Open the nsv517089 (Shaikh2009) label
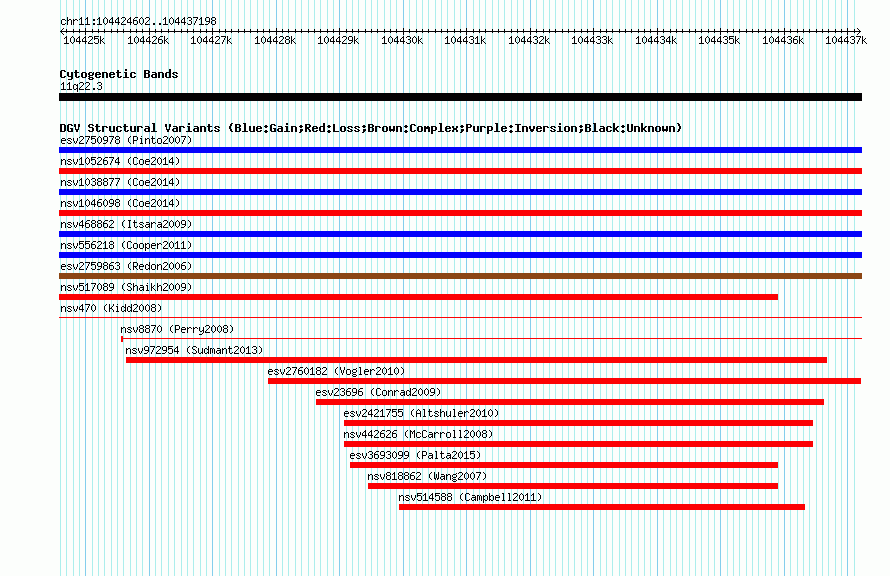 point(126,287)
